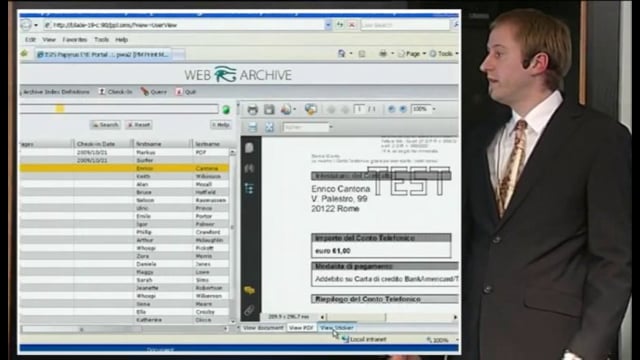Open the email/share globe icon in PDF toolbar

(x=286, y=109)
